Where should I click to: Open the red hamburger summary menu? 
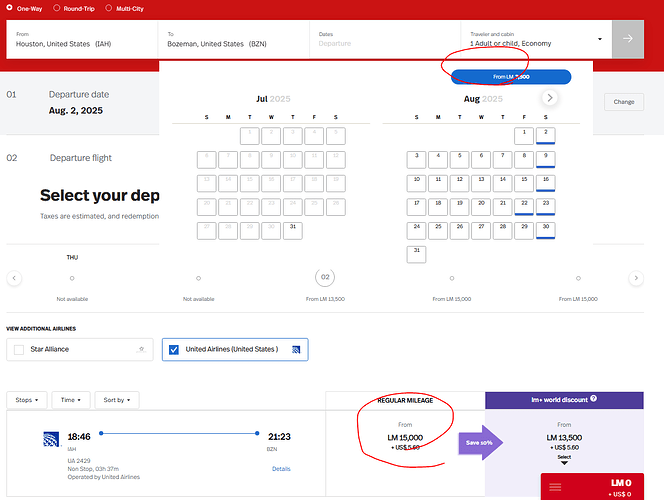[555, 486]
